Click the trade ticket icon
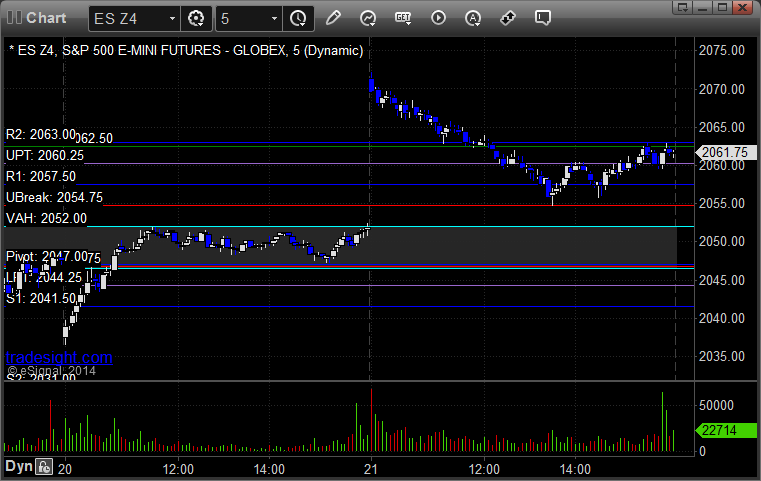The image size is (761, 481). point(507,18)
